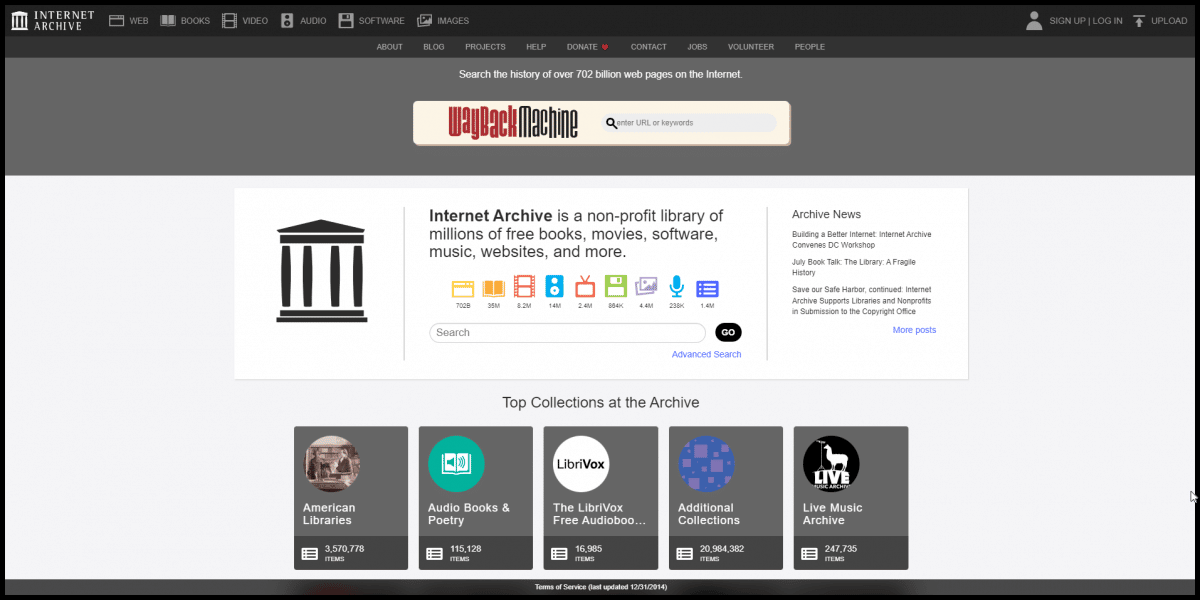
Task: Click the 984K software floppy icon
Action: [615, 288]
